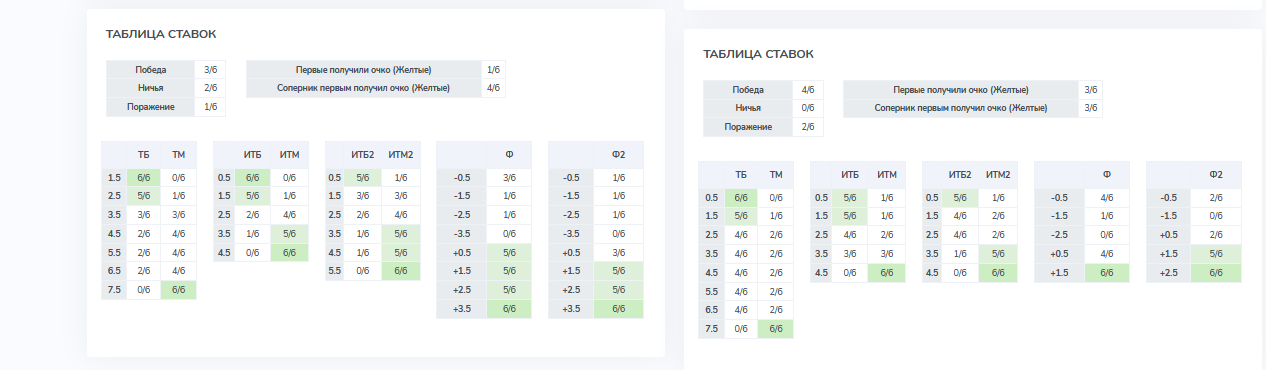
Task: Click the Ф2 6/6 cell for +3.5
Action: (618, 309)
